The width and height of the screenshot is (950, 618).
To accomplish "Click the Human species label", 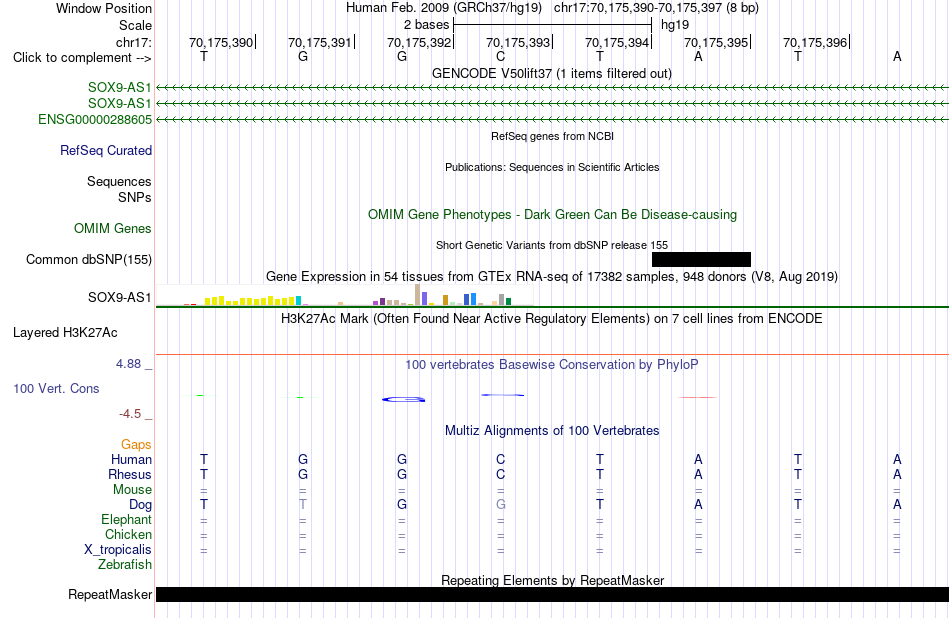I will pos(131,460).
